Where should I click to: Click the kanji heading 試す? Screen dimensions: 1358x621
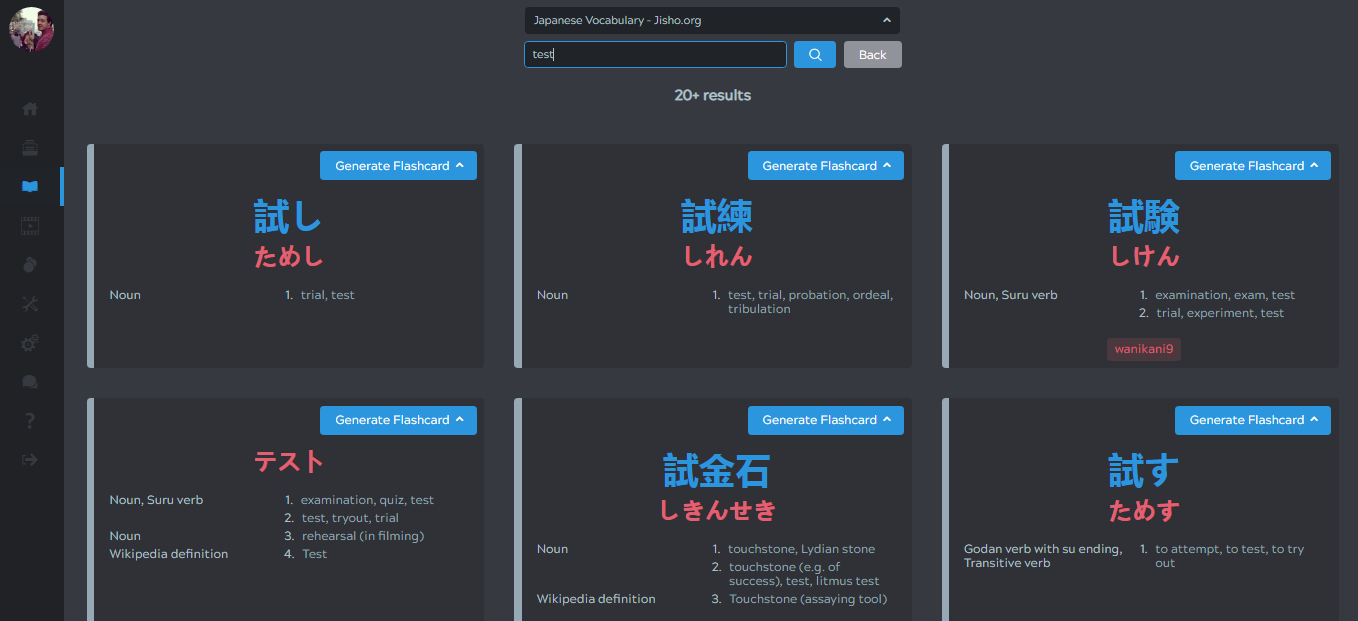point(1144,470)
